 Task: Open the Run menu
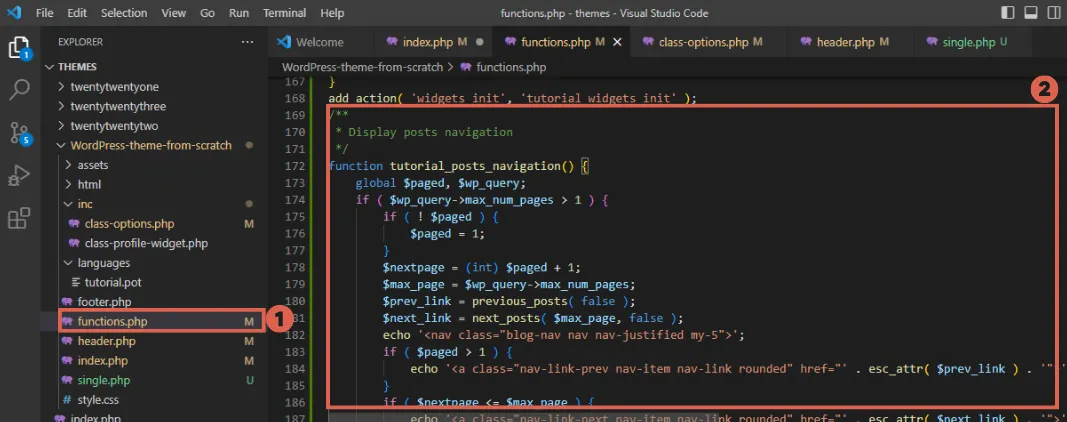click(x=239, y=13)
